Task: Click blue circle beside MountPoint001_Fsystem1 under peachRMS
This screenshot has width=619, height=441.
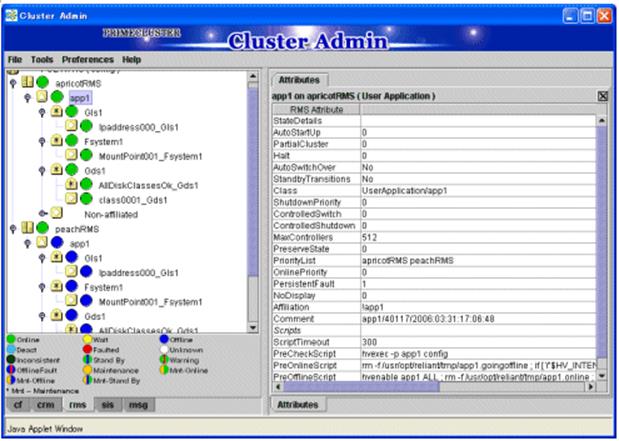Action: pyautogui.click(x=86, y=300)
